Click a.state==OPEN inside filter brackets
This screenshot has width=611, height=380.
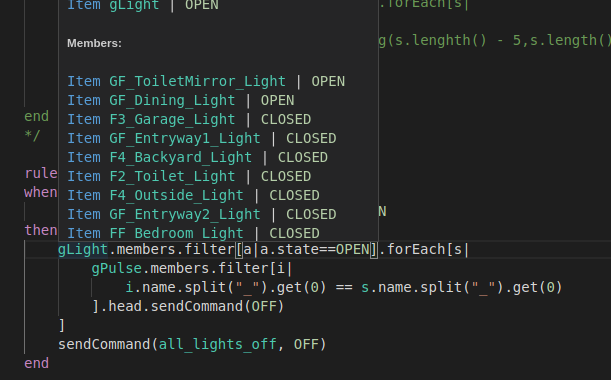(315, 249)
